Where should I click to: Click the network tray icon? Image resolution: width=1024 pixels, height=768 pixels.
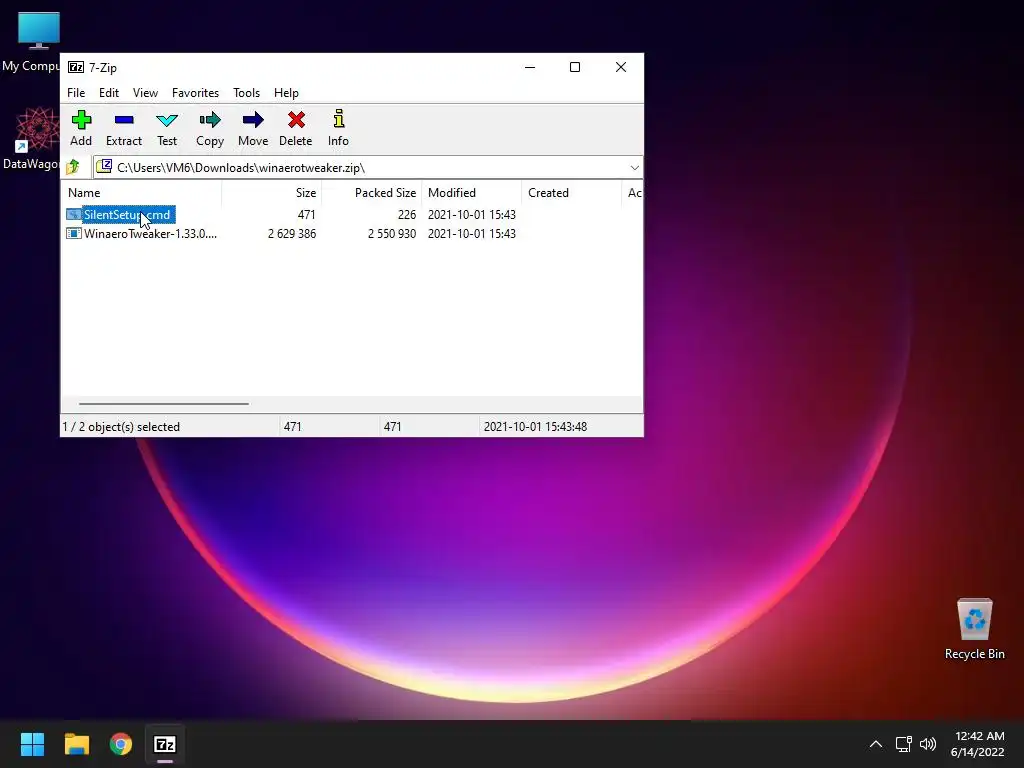coord(903,744)
